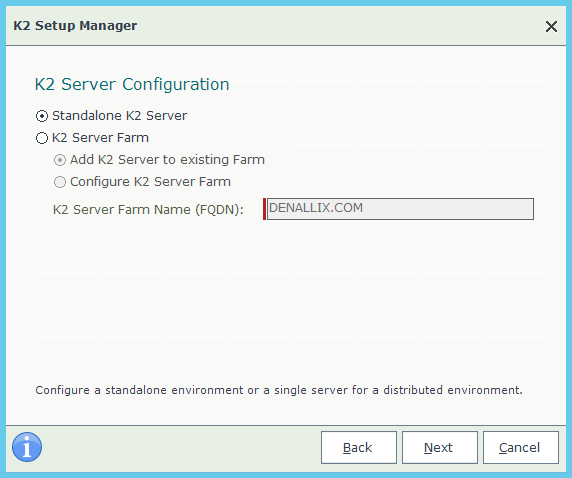
Task: Click the K2 Server Farm Name field
Action: 400,209
